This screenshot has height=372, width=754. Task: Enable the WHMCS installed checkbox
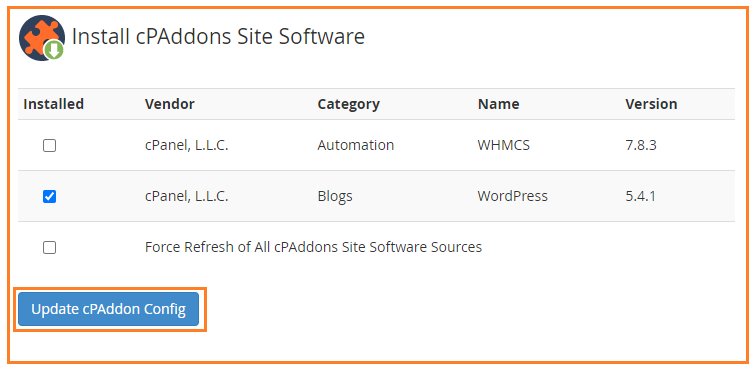pyautogui.click(x=49, y=145)
